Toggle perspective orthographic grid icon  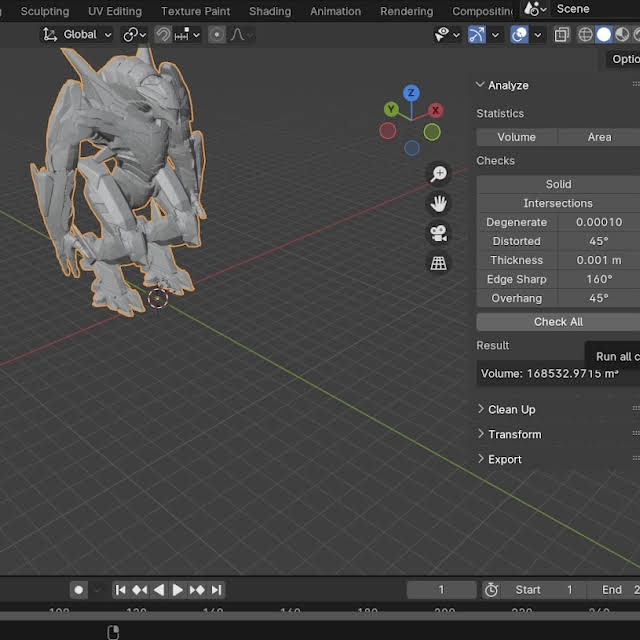(x=438, y=263)
